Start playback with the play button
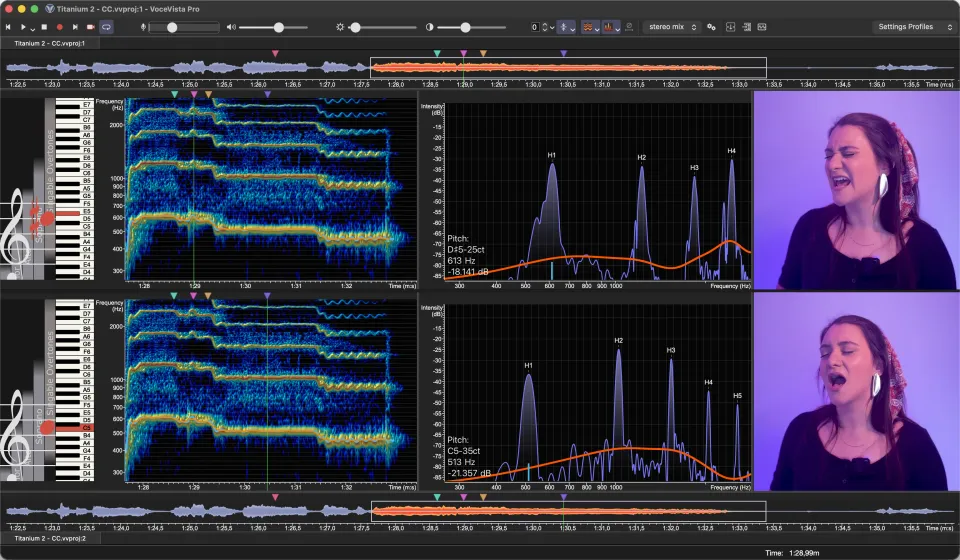960x560 pixels. (x=23, y=27)
